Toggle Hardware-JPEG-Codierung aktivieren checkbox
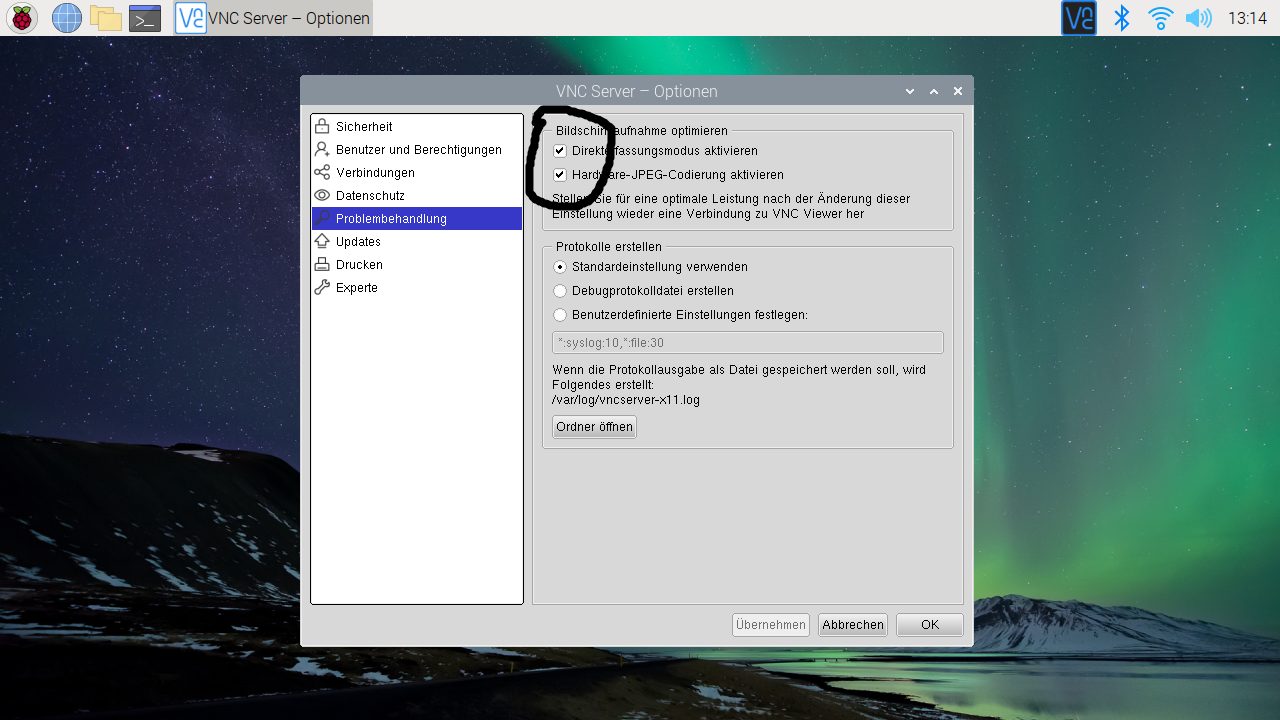Screen dimensions: 1280x720 pyautogui.click(x=560, y=175)
